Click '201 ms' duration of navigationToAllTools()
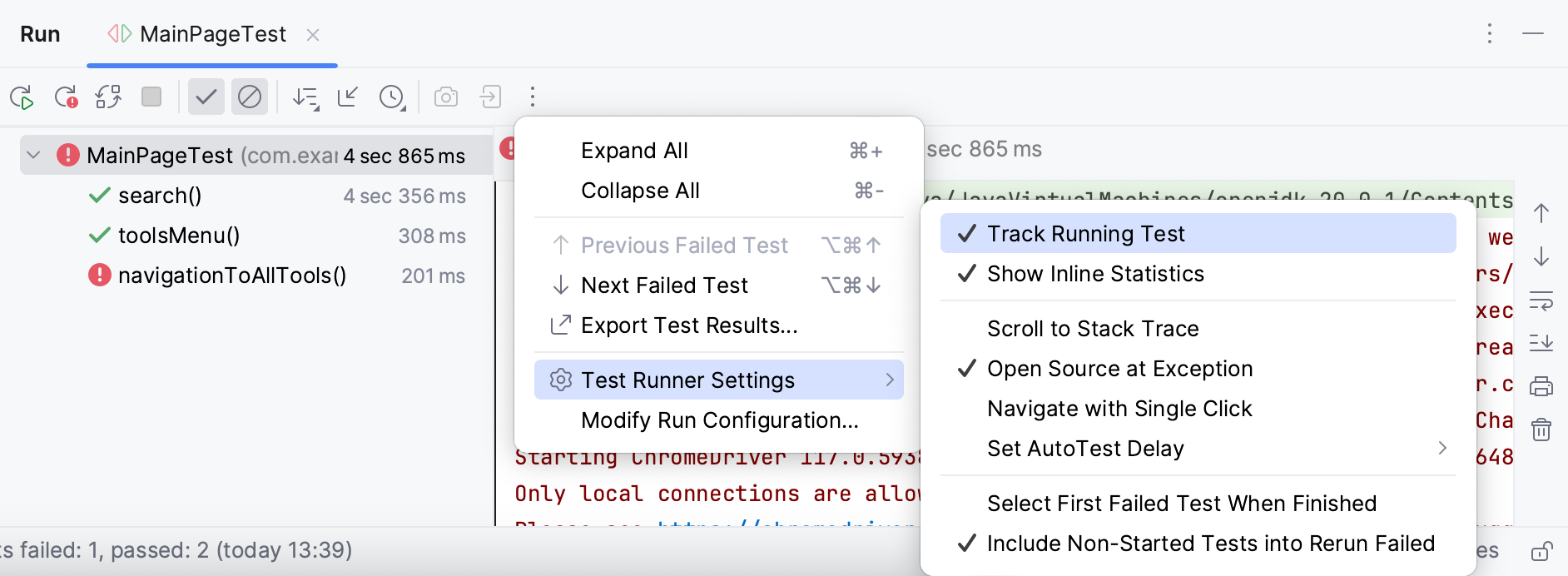1568x576 pixels. click(434, 276)
